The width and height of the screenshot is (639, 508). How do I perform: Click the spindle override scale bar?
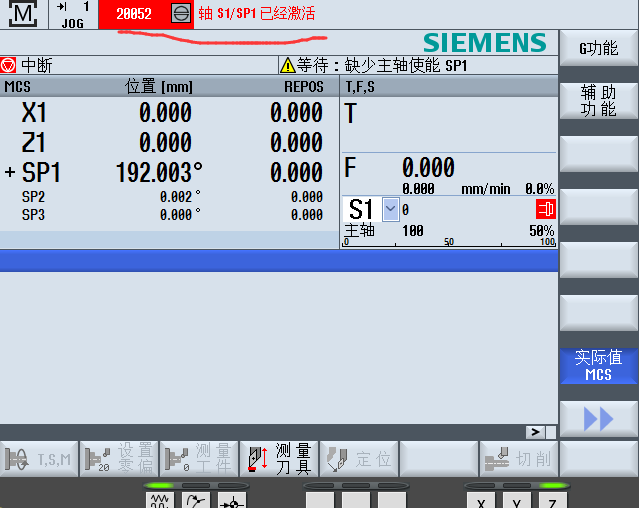coord(449,242)
